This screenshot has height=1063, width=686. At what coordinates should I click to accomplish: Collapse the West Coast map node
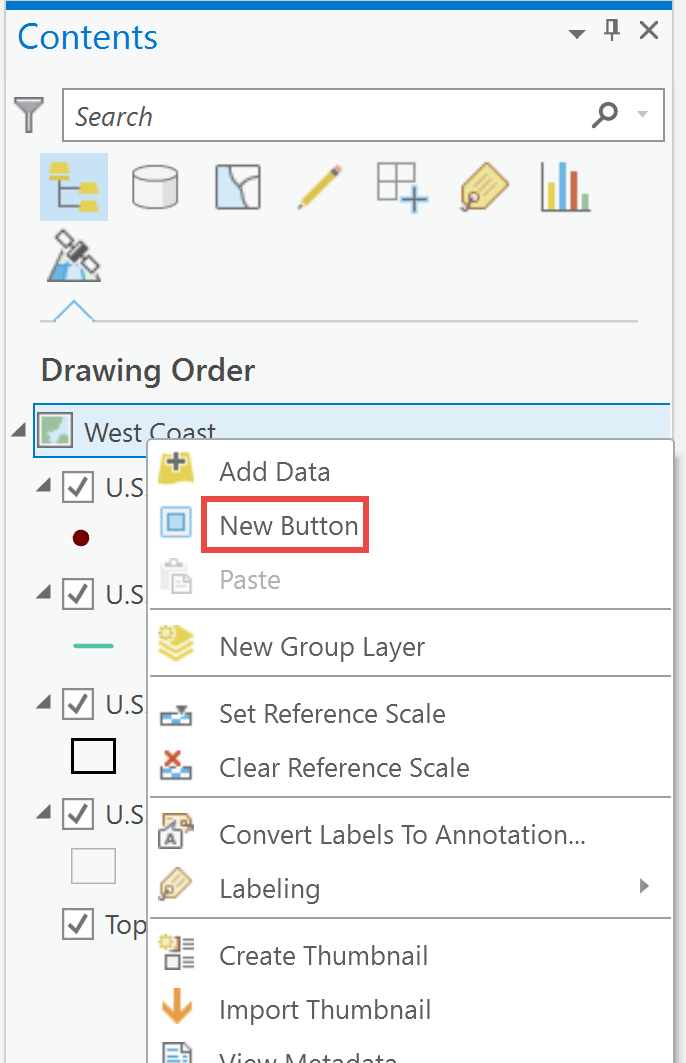(18, 431)
